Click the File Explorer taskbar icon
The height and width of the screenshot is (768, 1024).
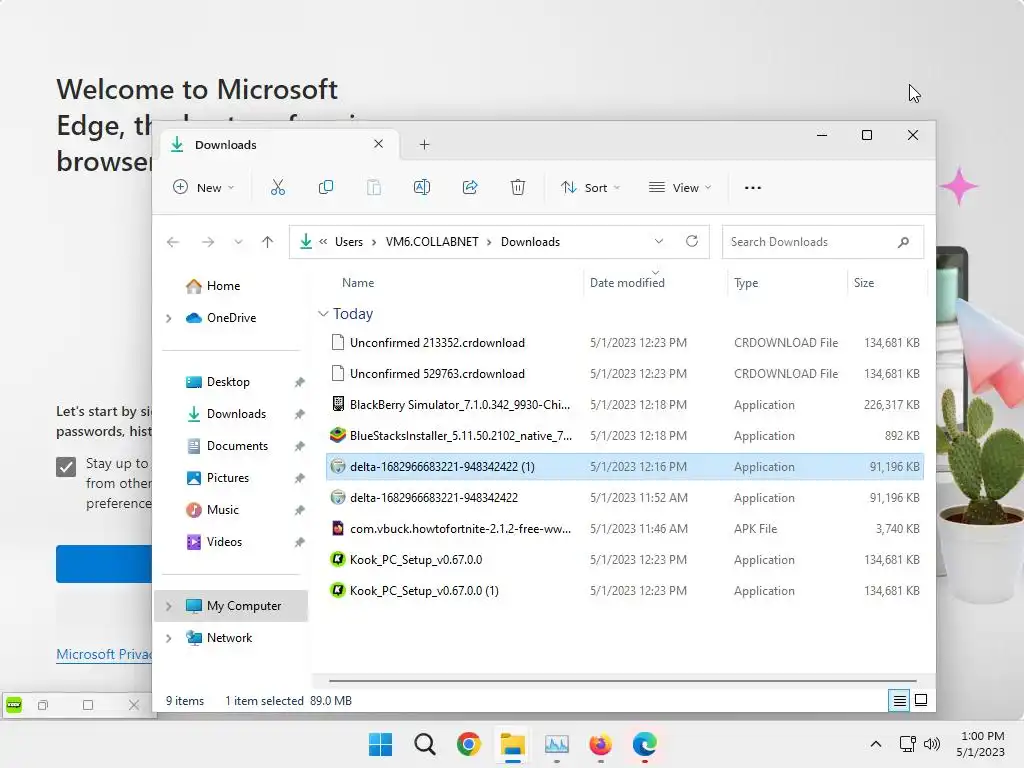click(x=513, y=744)
